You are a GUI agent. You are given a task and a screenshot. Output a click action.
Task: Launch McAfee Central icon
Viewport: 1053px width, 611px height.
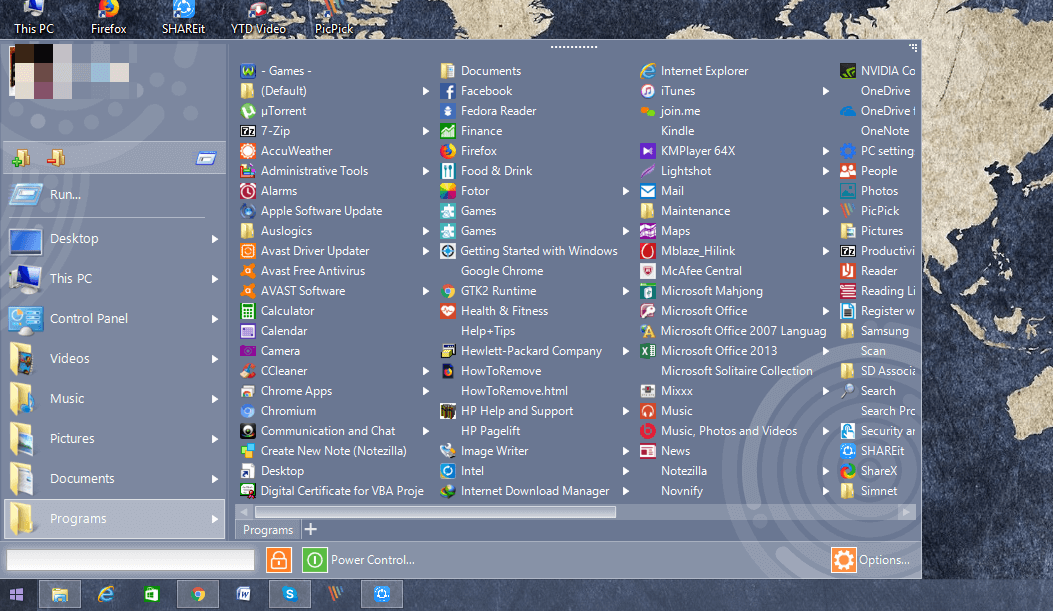647,271
